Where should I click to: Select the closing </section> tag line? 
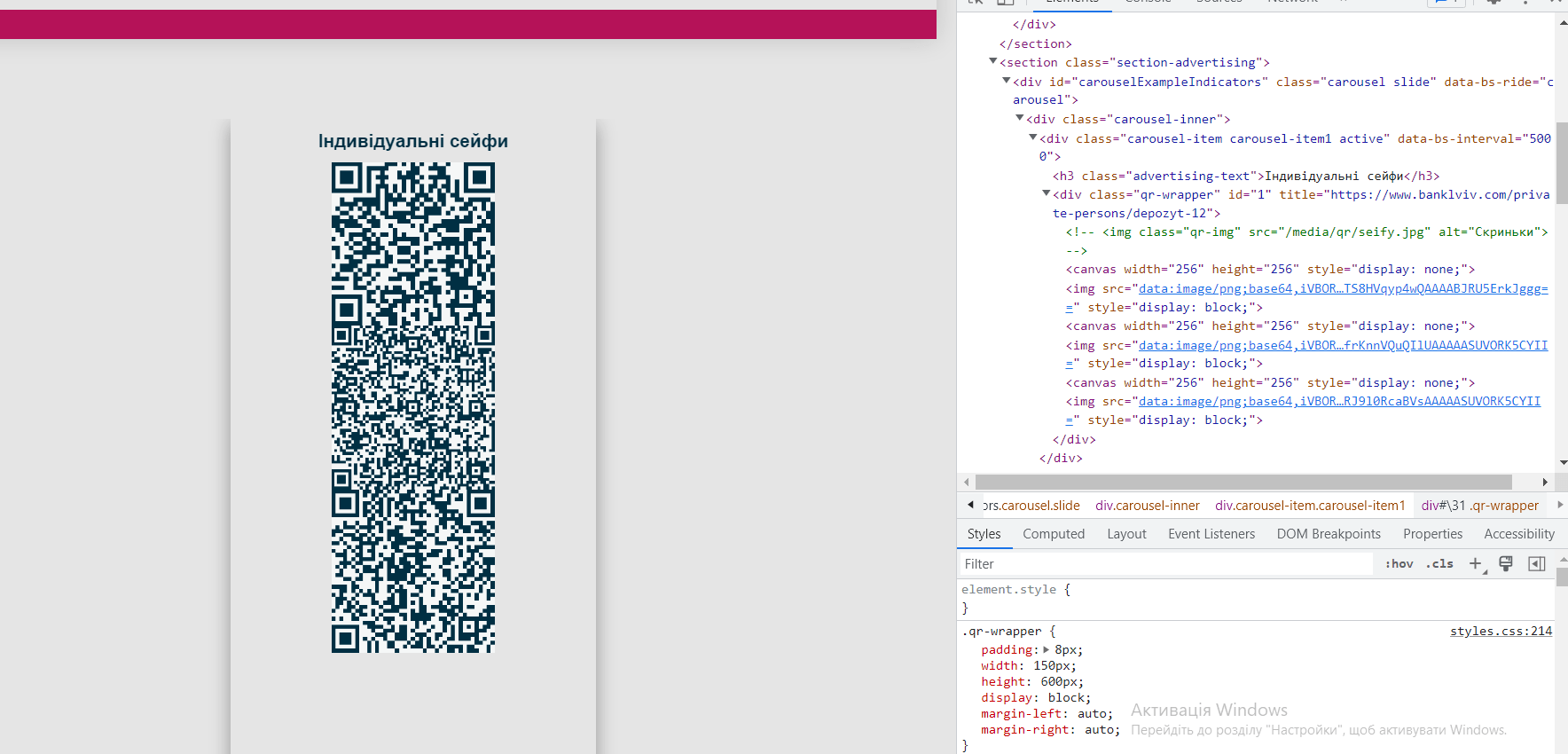click(x=1035, y=43)
